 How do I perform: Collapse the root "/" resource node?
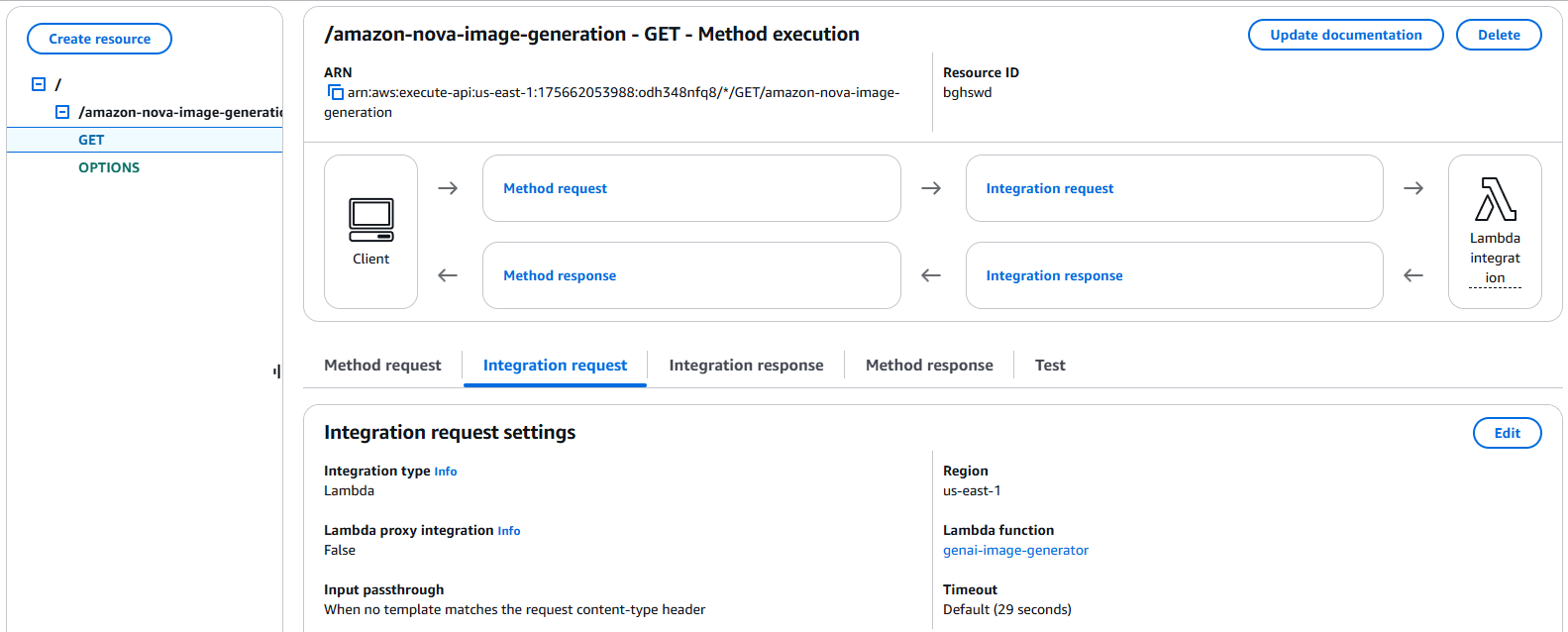pyautogui.click(x=39, y=84)
